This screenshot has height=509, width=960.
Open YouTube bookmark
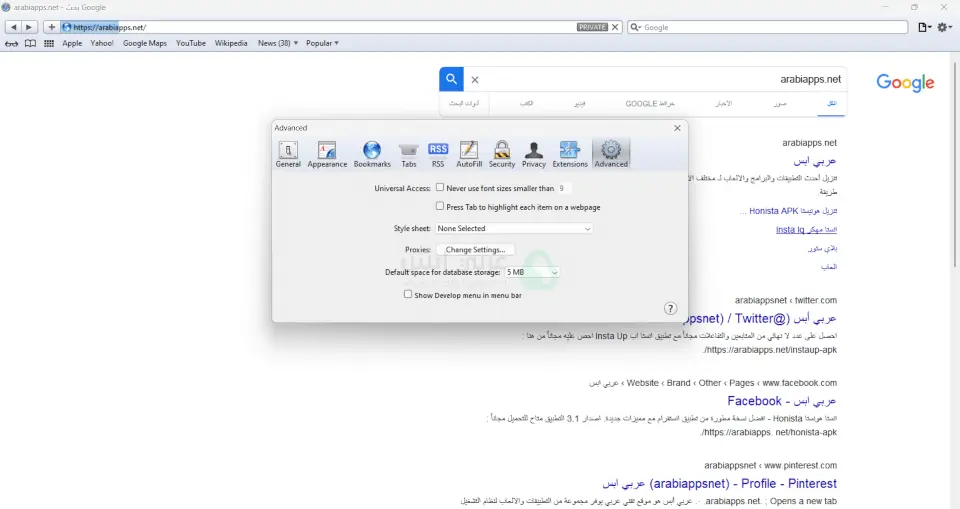[x=190, y=43]
